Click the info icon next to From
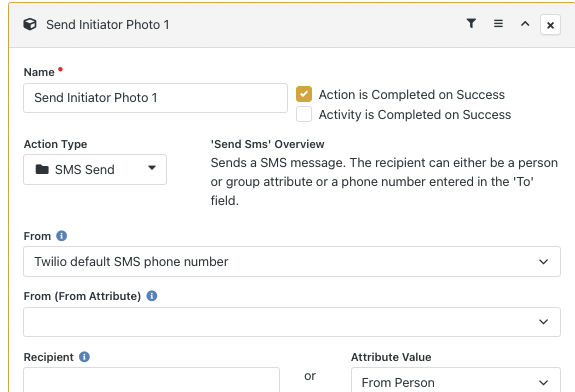The image size is (575, 392). [x=62, y=236]
